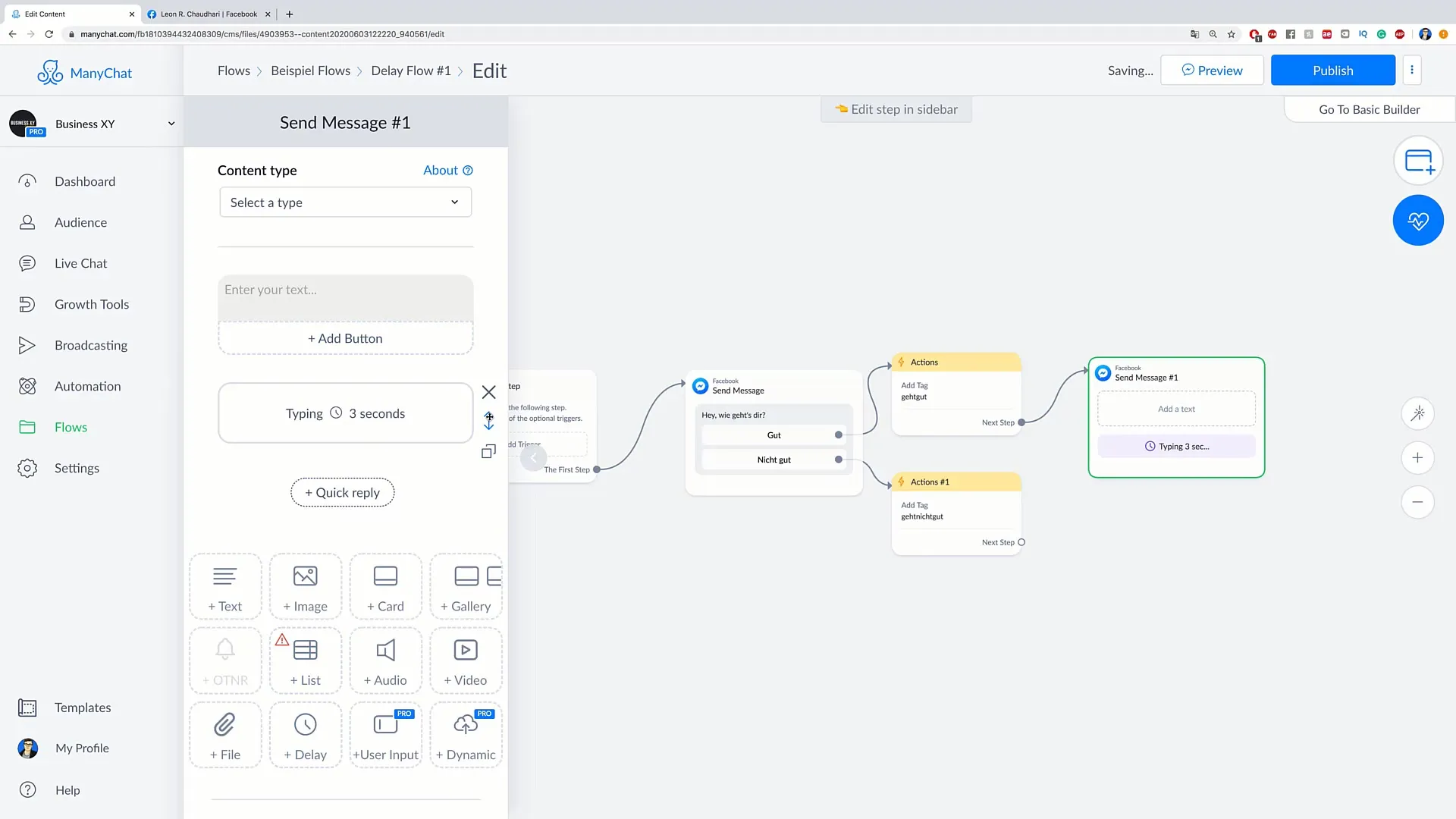The width and height of the screenshot is (1456, 819).
Task: Open the three-dot more options menu
Action: (1412, 71)
